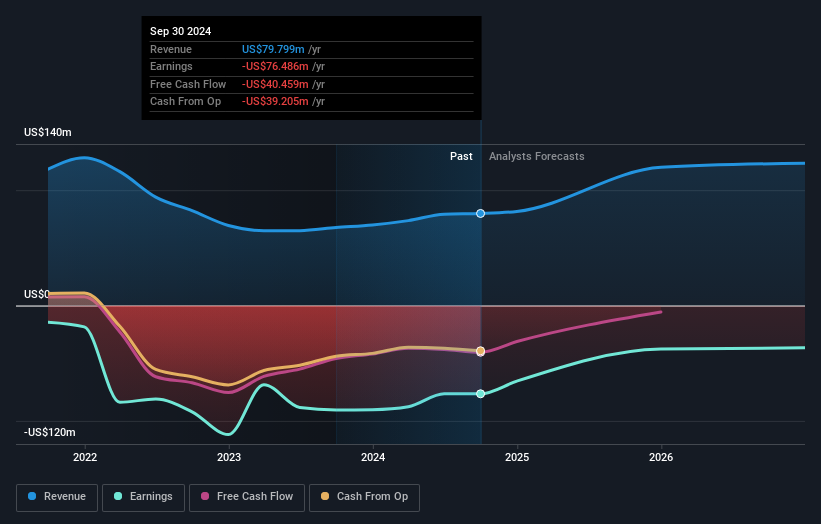
Task: Click the -US$120m y-axis label
Action: [50, 432]
